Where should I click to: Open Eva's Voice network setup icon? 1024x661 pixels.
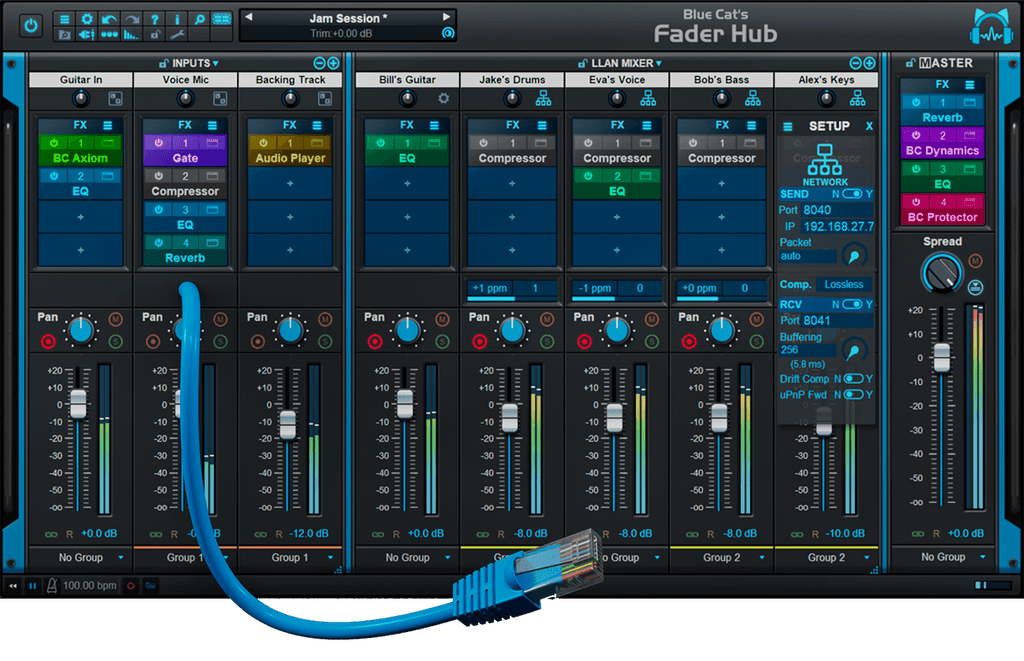(648, 99)
